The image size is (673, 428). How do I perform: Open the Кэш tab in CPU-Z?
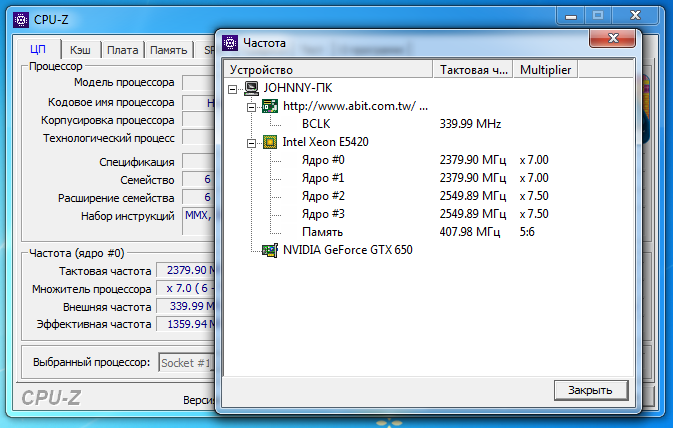(x=81, y=50)
